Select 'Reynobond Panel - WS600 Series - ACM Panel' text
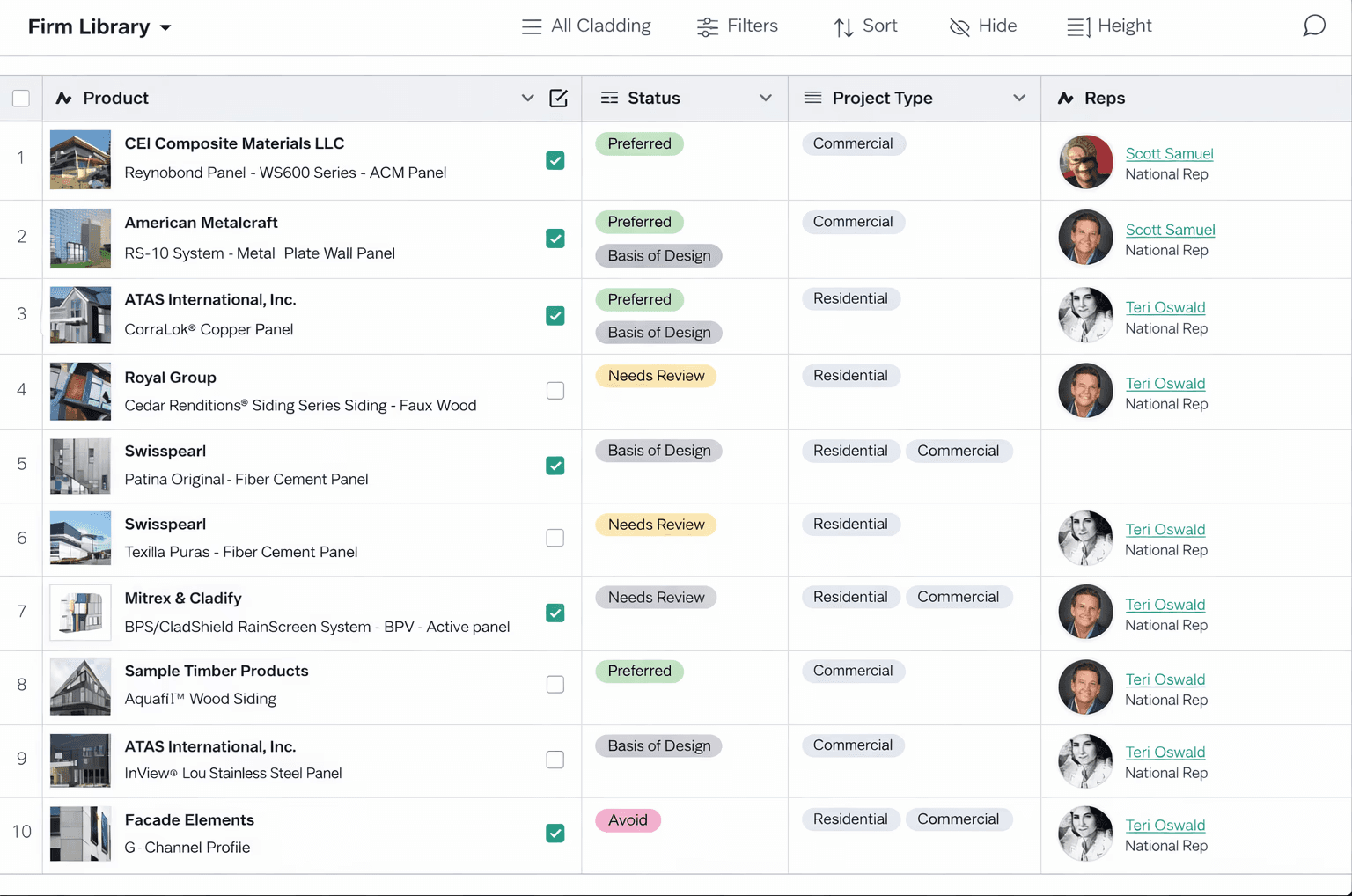1352x896 pixels. coord(285,173)
